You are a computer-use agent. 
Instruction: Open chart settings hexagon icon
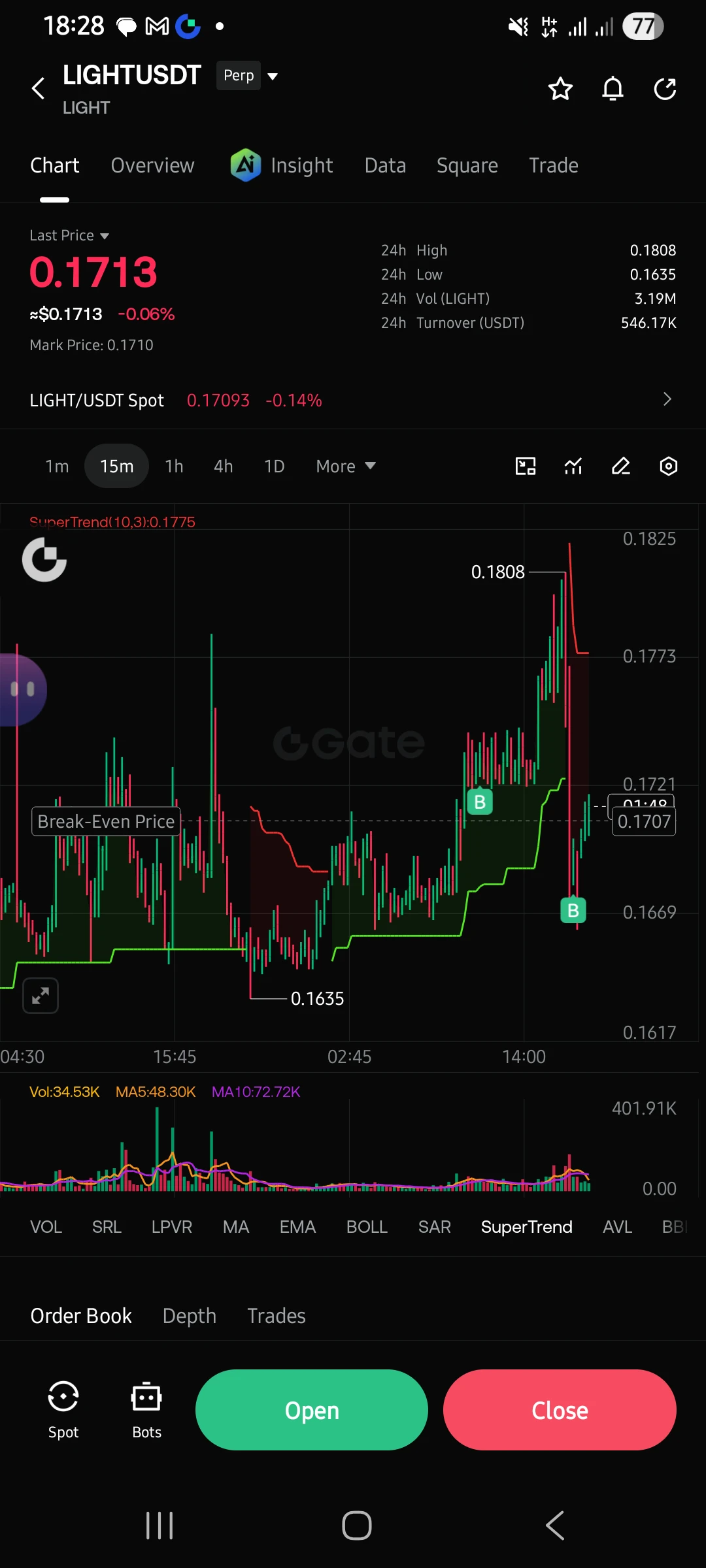[x=668, y=466]
